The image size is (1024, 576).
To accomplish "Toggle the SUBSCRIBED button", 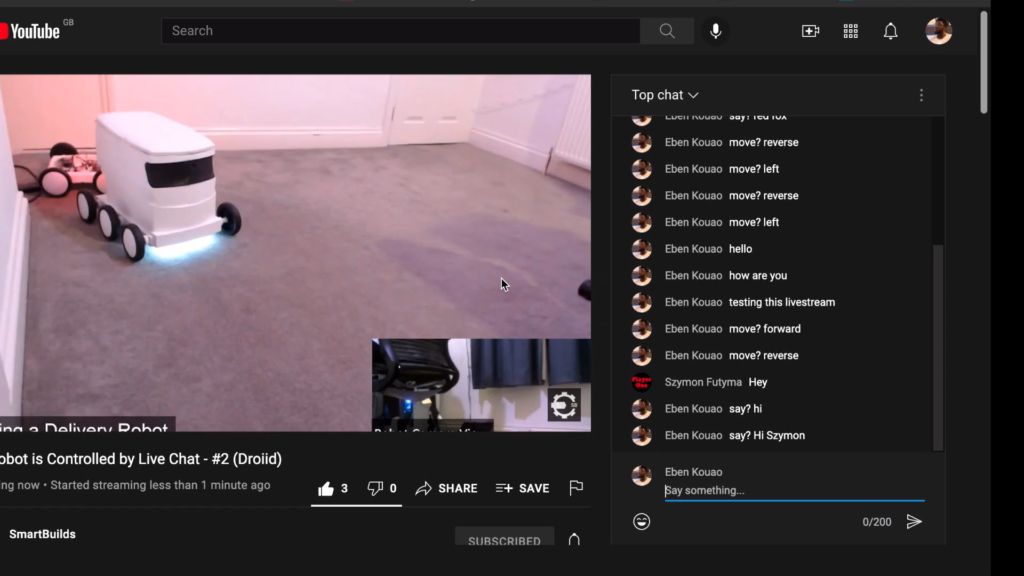I will (x=504, y=537).
